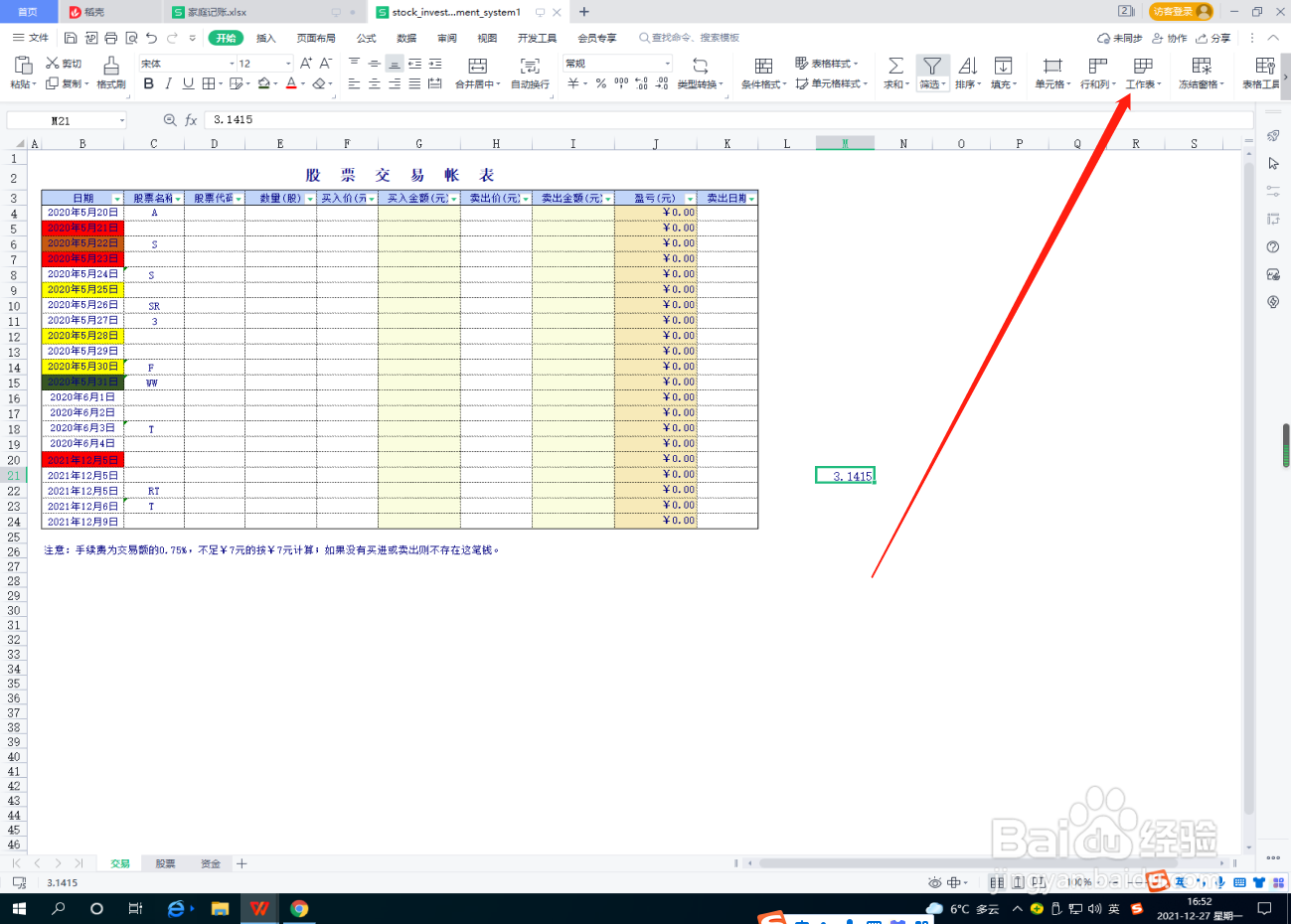
Task: Increase the font size with A+ icon
Action: 306,63
